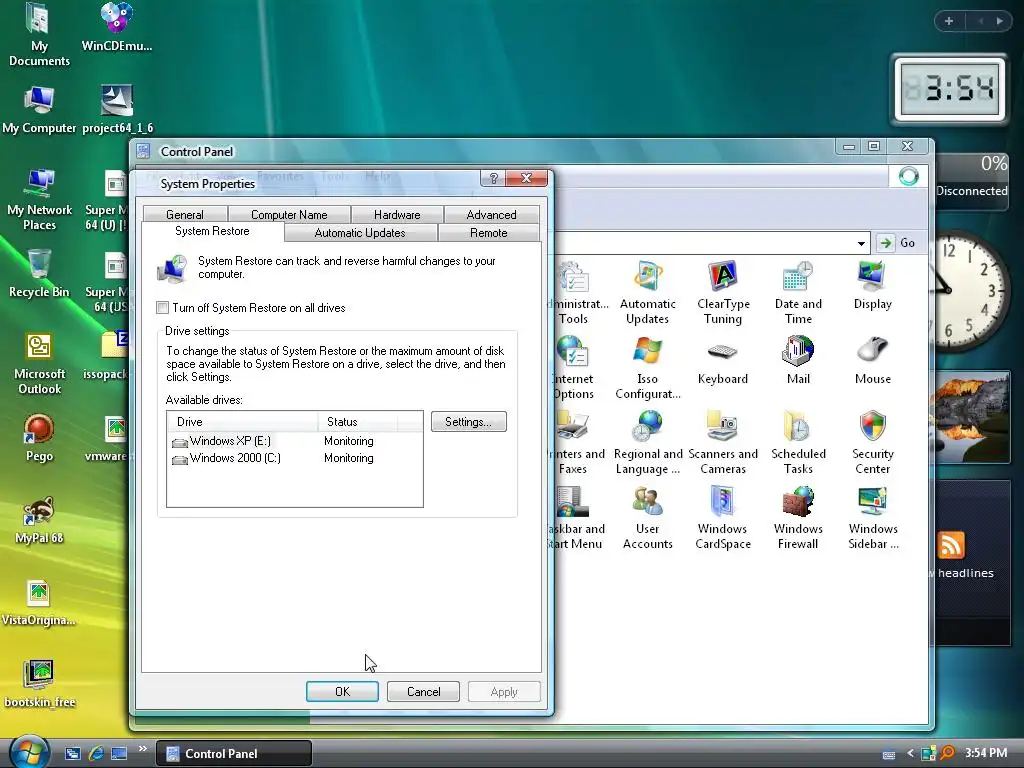Open Recycle Bin on desktop
Screen dimensions: 1024x768
[39, 273]
